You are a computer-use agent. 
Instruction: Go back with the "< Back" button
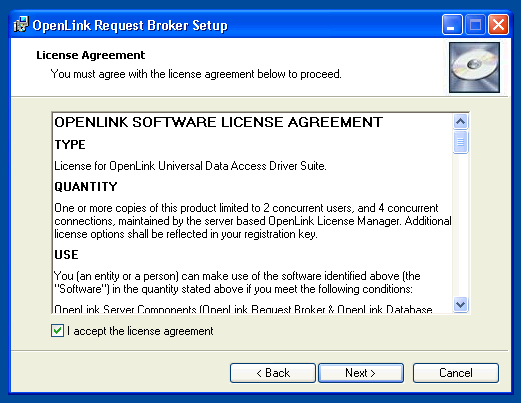coord(273,373)
